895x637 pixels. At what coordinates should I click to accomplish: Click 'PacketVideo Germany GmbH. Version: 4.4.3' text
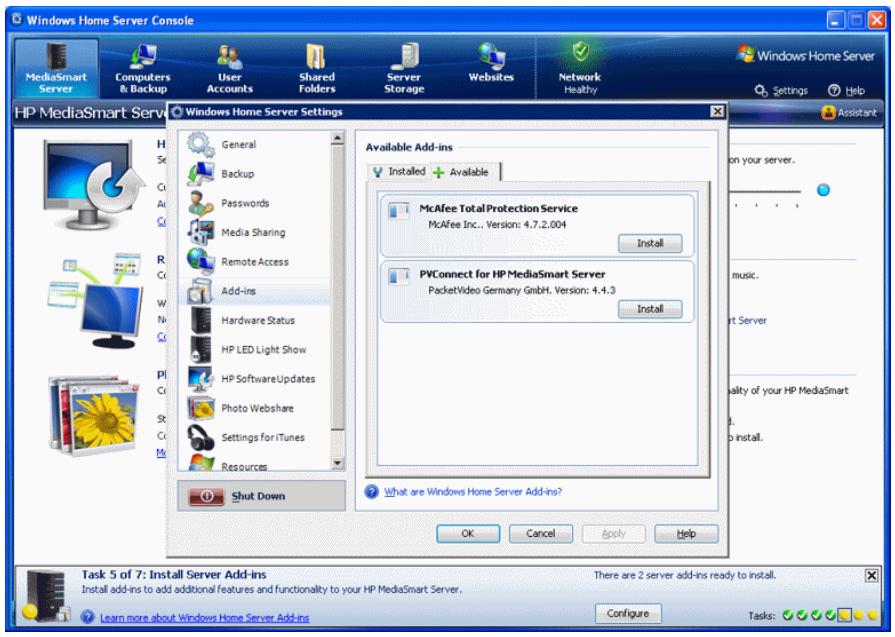tap(522, 290)
